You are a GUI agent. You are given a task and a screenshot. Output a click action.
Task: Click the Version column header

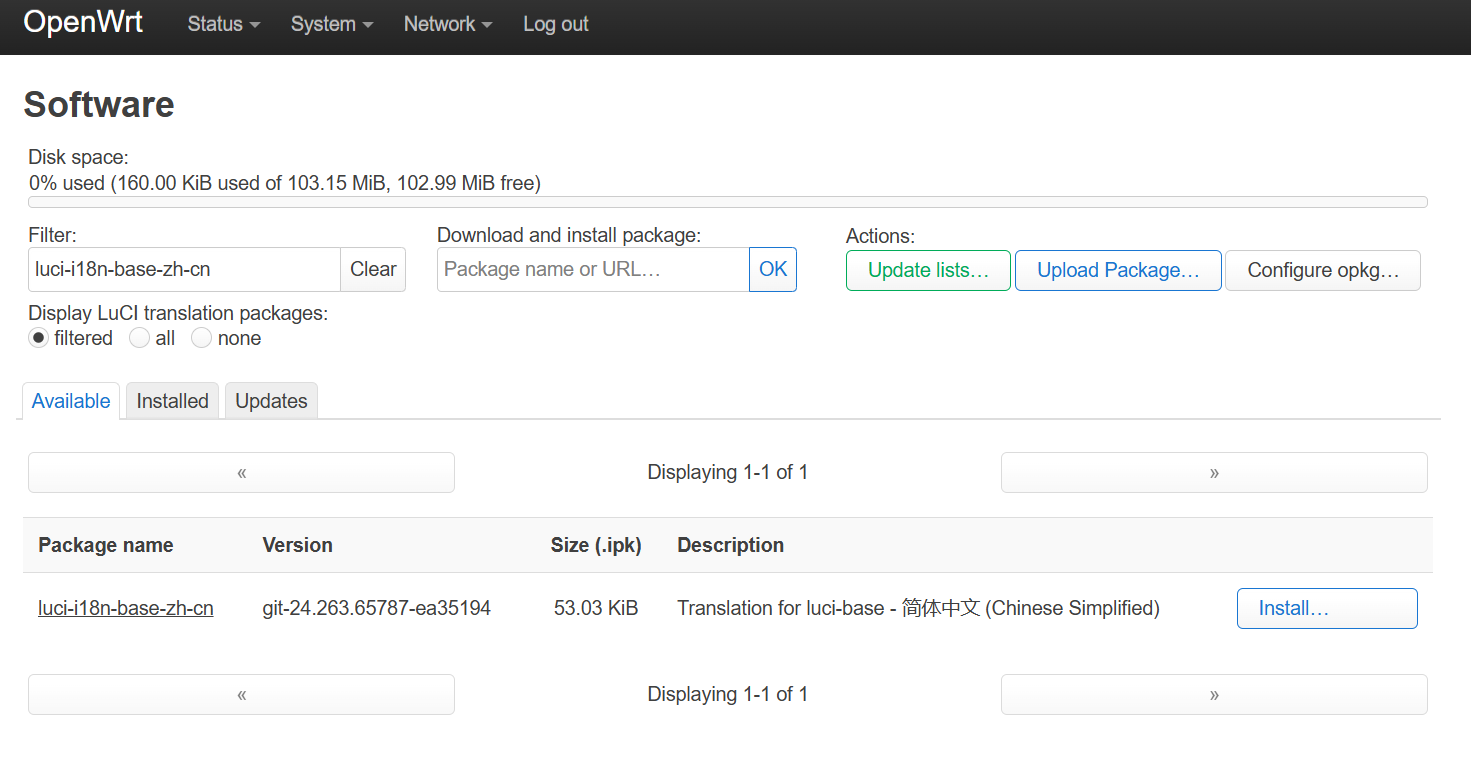pos(297,545)
